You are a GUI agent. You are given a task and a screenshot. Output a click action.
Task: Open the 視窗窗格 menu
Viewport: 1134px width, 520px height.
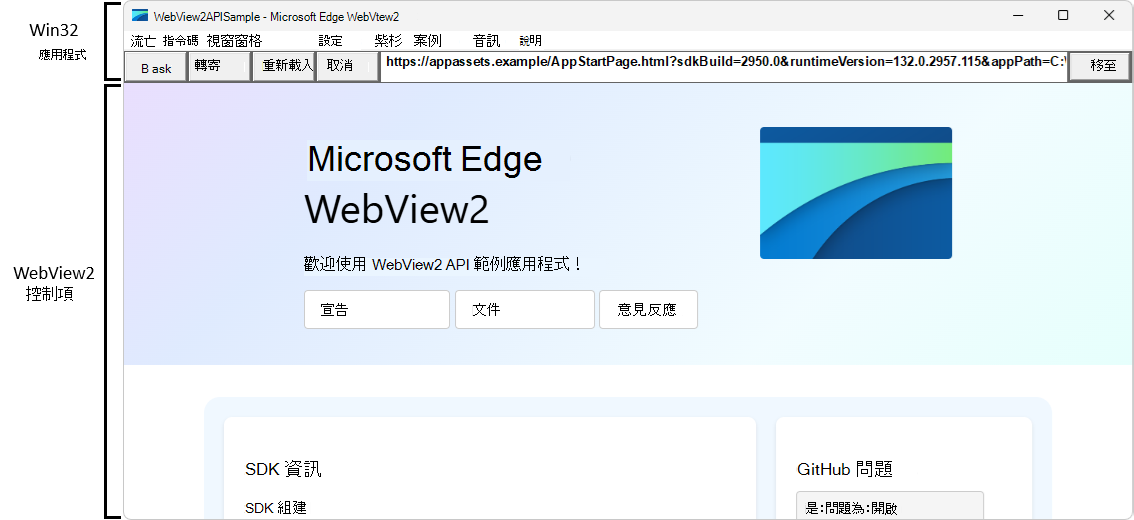[234, 41]
